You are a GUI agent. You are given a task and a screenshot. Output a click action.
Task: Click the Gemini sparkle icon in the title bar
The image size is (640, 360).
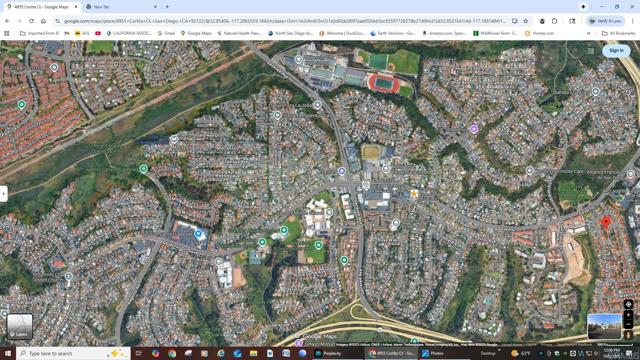pos(583,7)
